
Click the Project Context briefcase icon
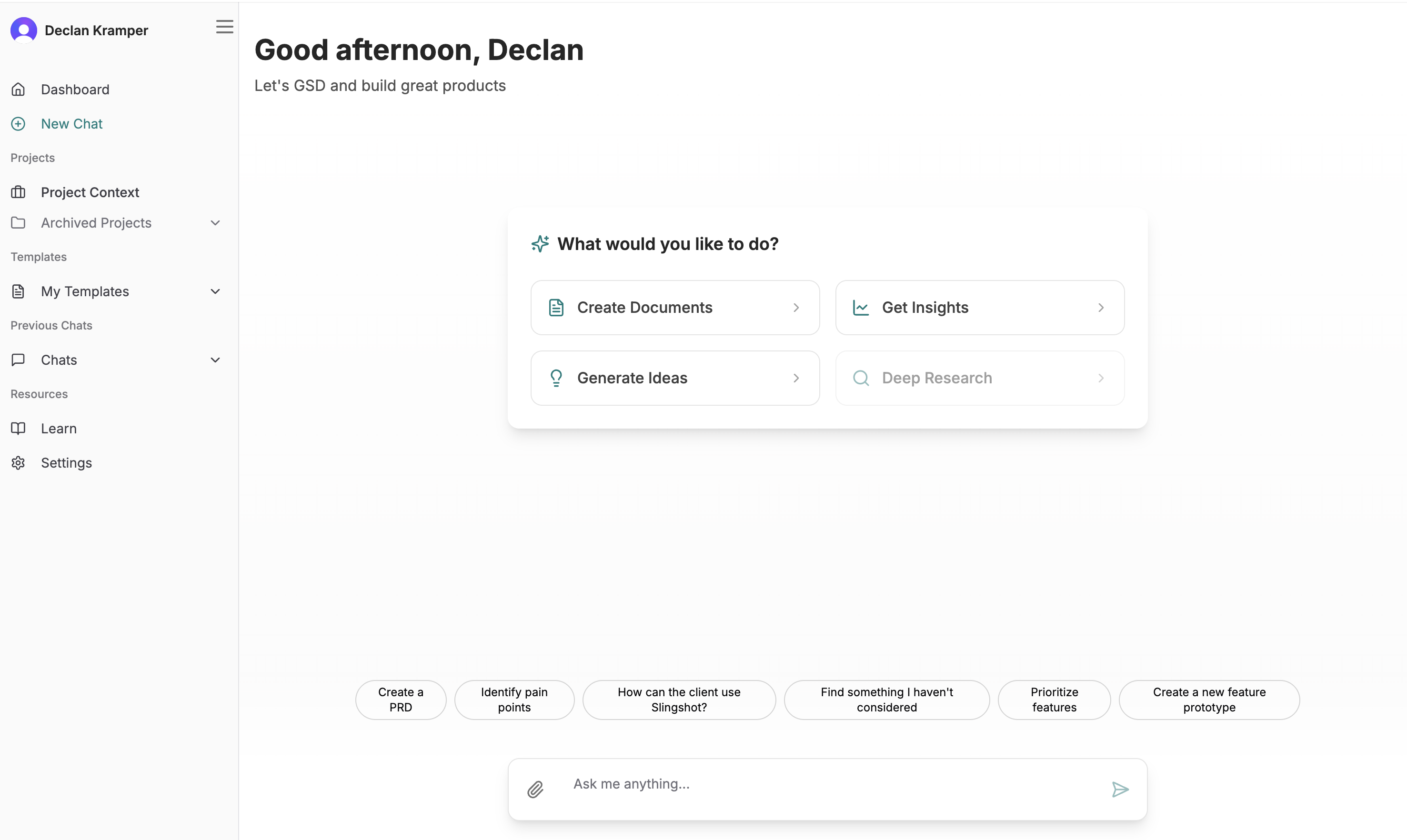[18, 192]
